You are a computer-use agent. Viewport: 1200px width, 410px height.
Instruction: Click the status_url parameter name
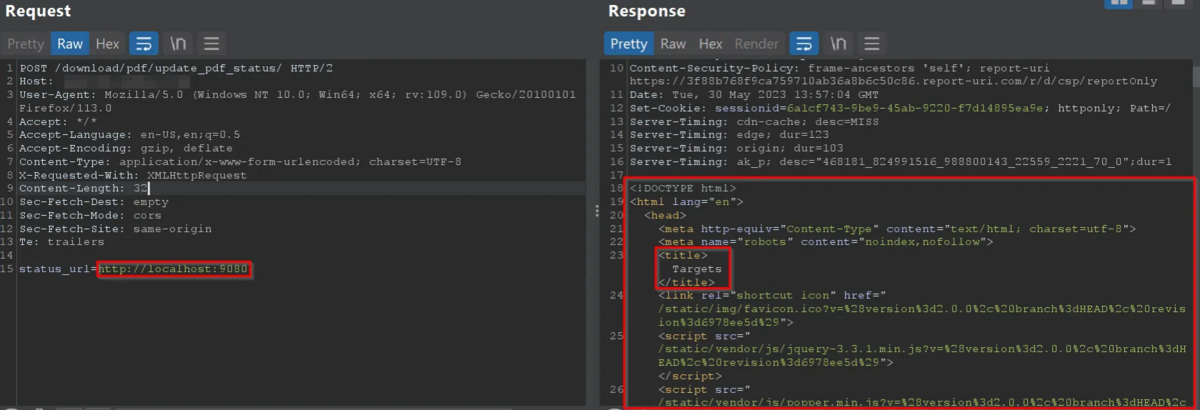[55, 270]
